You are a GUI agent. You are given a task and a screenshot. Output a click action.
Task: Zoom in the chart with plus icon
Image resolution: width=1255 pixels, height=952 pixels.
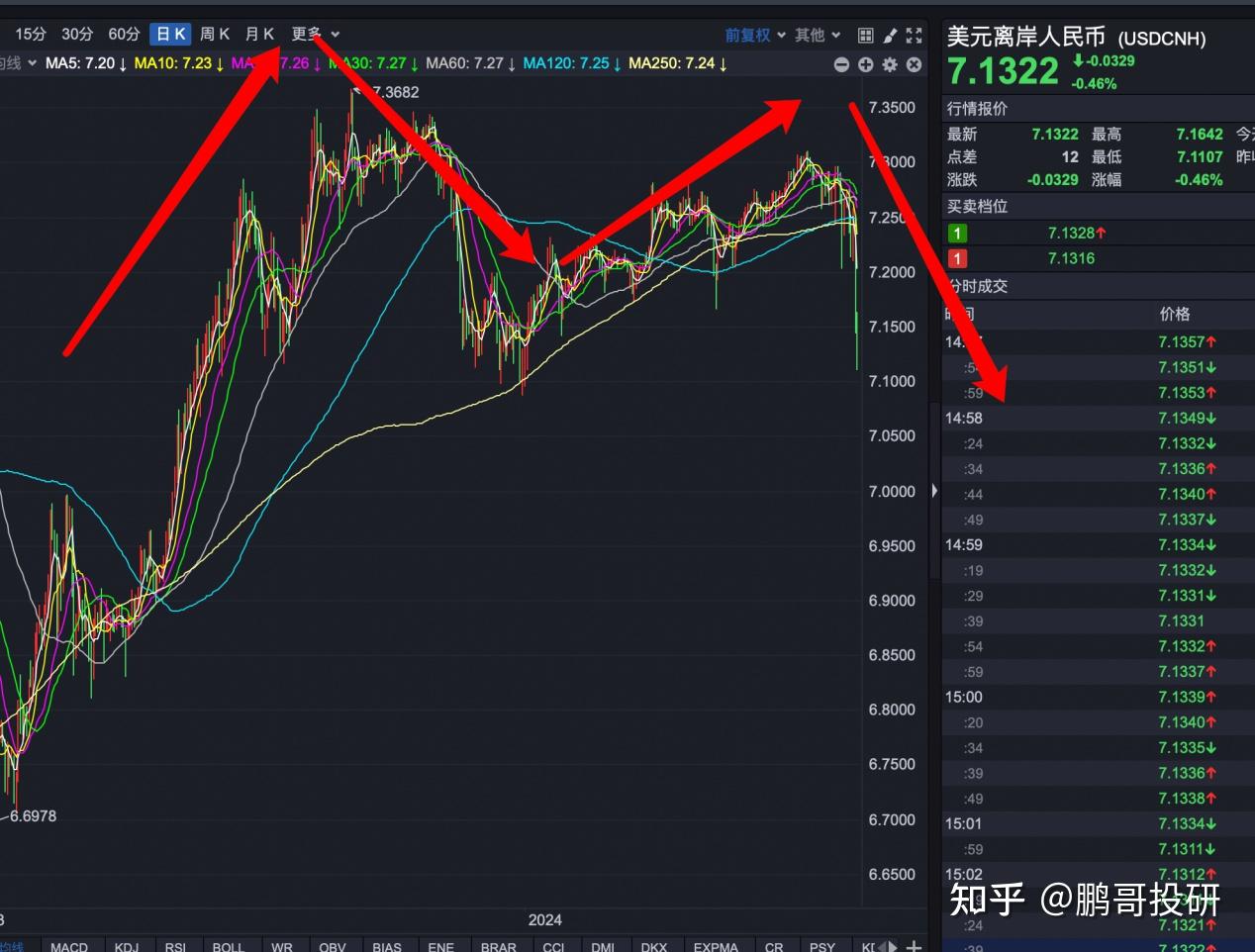pyautogui.click(x=865, y=63)
